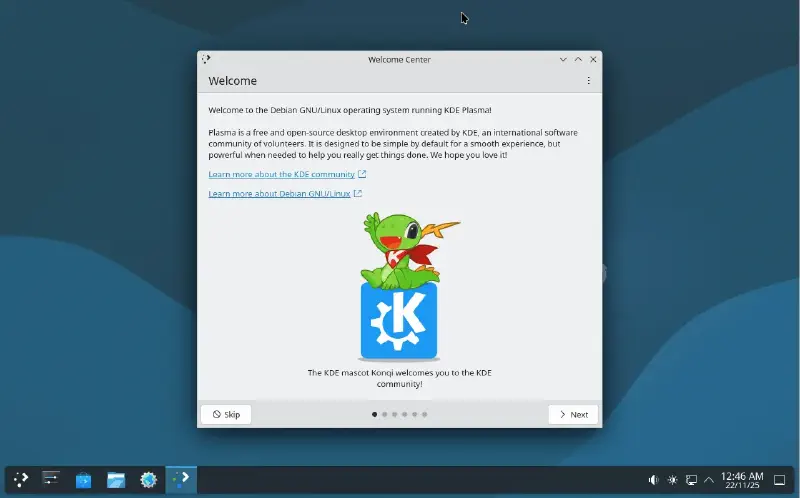Viewport: 800px width, 498px height.
Task: Click Next to continue the welcome tour
Action: pyautogui.click(x=573, y=414)
